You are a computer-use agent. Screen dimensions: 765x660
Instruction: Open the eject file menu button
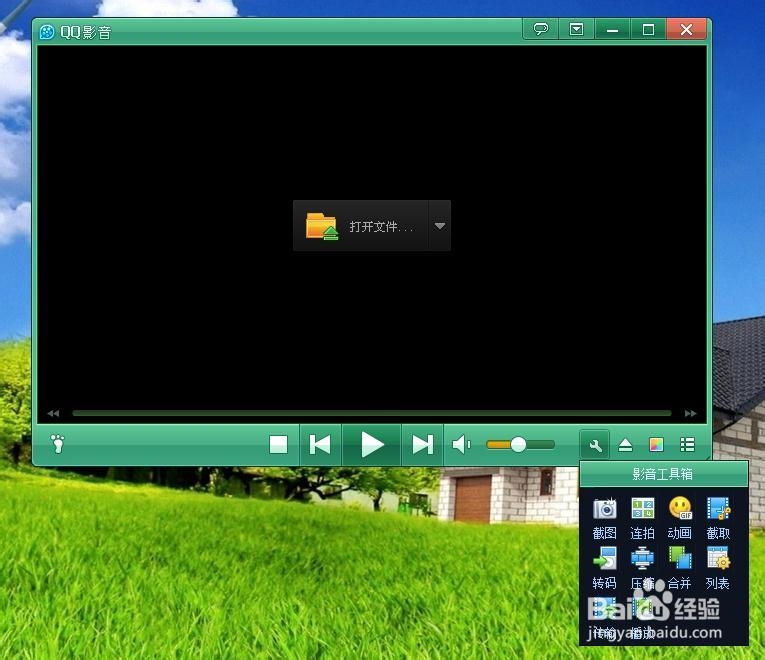click(625, 444)
